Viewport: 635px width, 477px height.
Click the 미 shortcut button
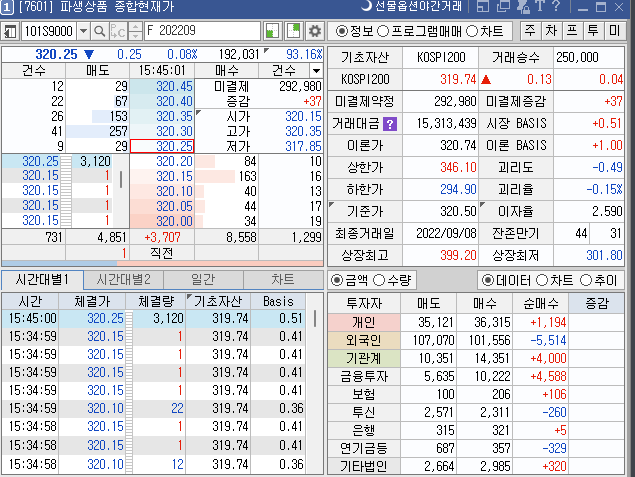614,31
